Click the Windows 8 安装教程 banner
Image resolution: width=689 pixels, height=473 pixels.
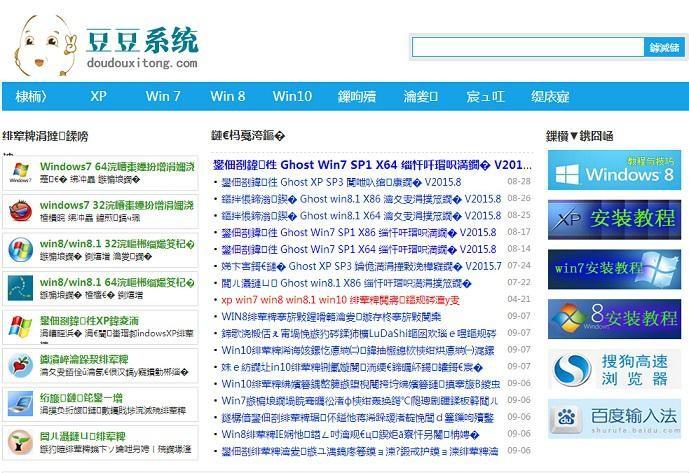coord(614,319)
